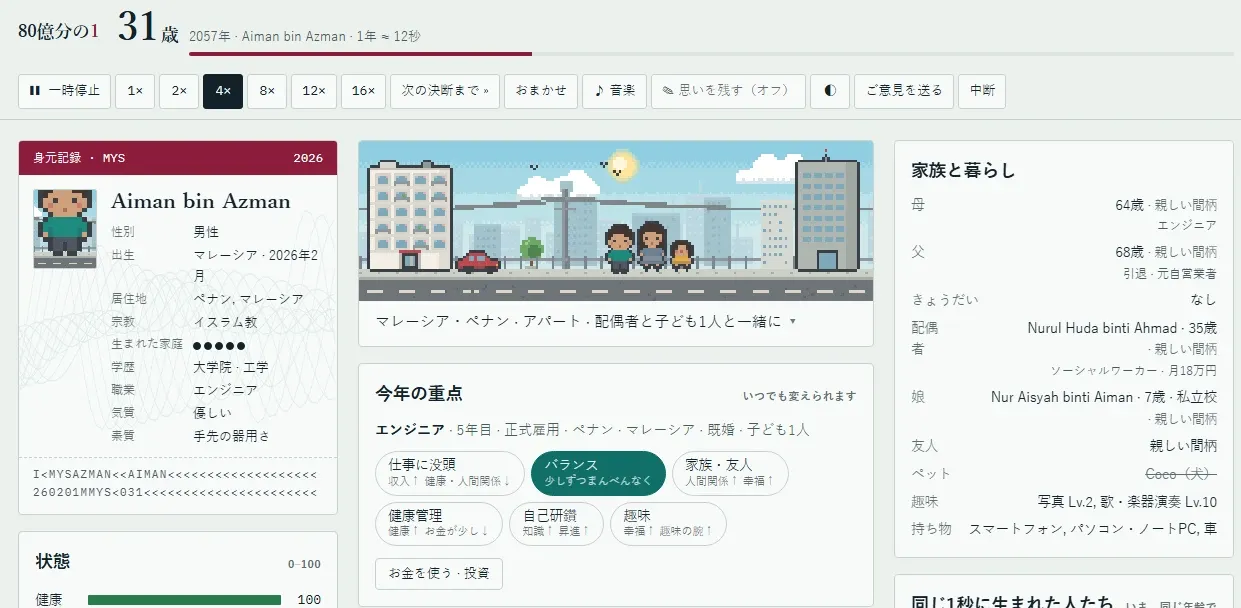Click the 家族と暮らし heading
Viewport: 1241px width, 608px height.
[963, 171]
